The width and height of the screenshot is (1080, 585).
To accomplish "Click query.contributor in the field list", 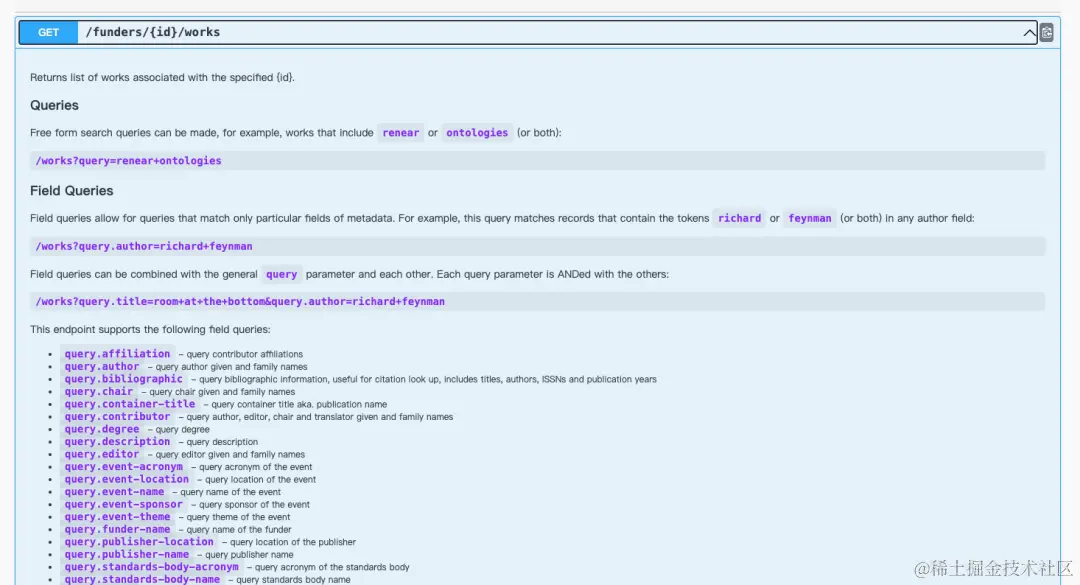I will [117, 416].
